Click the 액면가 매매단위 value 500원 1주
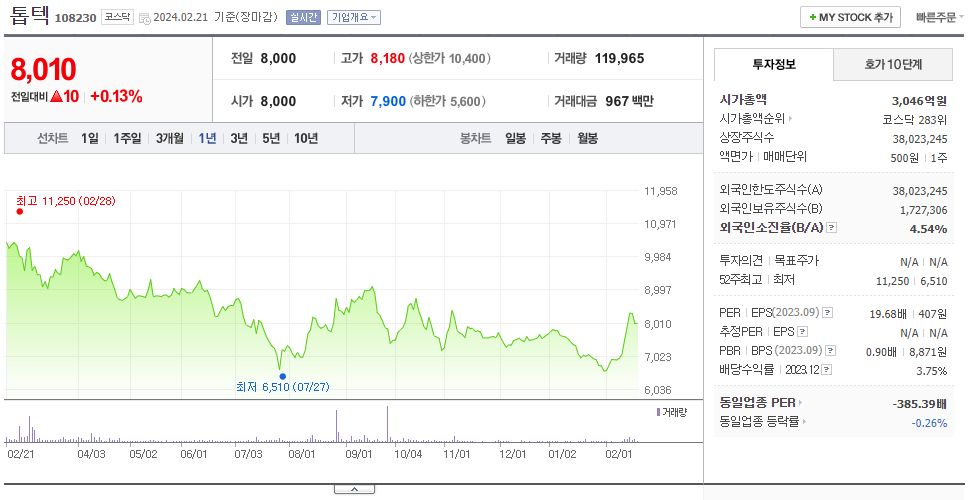 click(919, 158)
